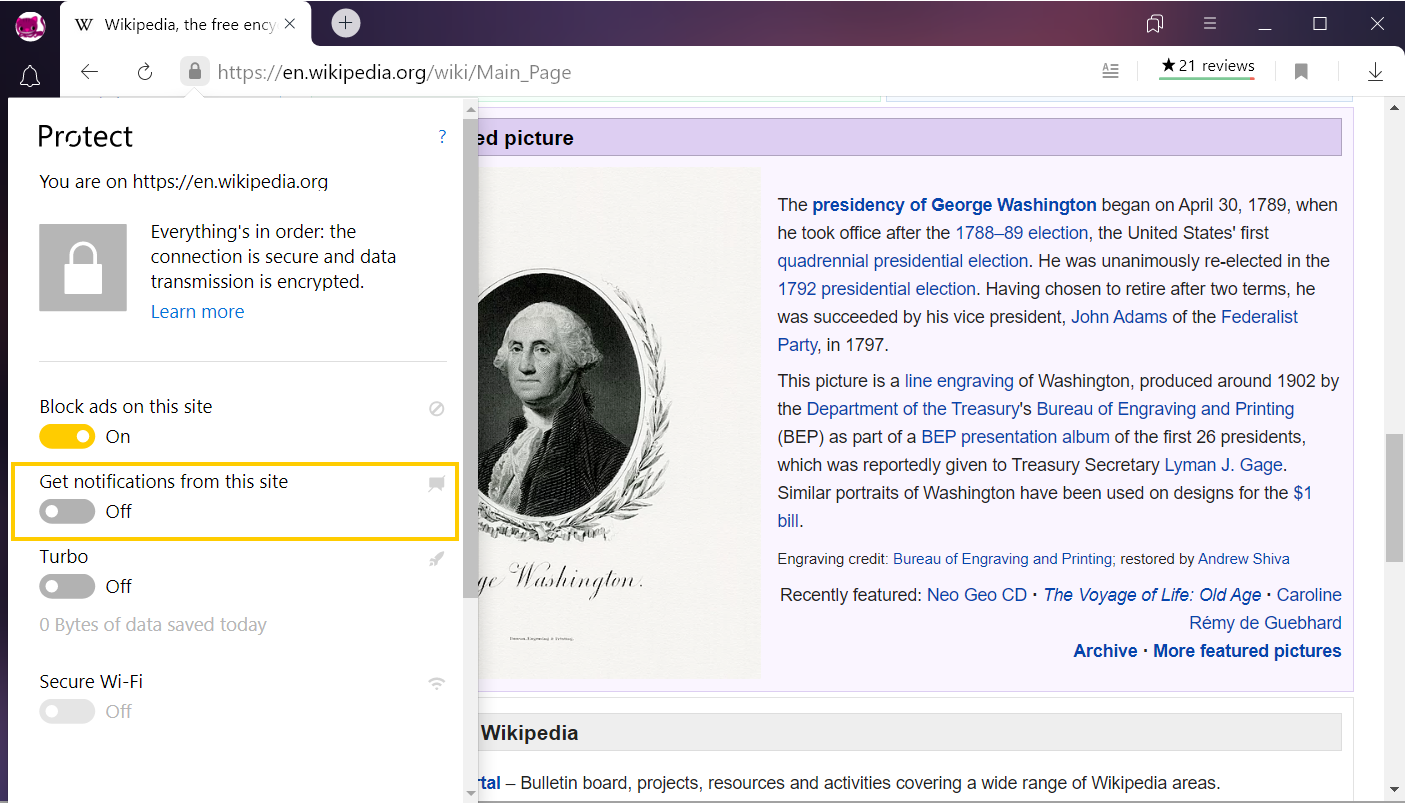Open Protect help question mark
This screenshot has height=803, width=1405.
point(443,137)
